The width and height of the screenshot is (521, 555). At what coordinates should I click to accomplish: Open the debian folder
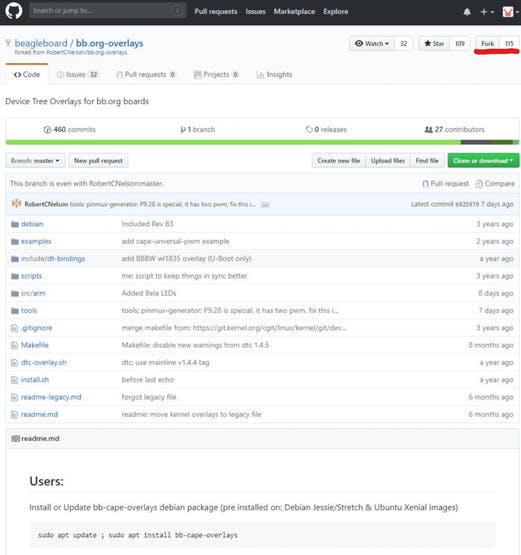point(32,224)
